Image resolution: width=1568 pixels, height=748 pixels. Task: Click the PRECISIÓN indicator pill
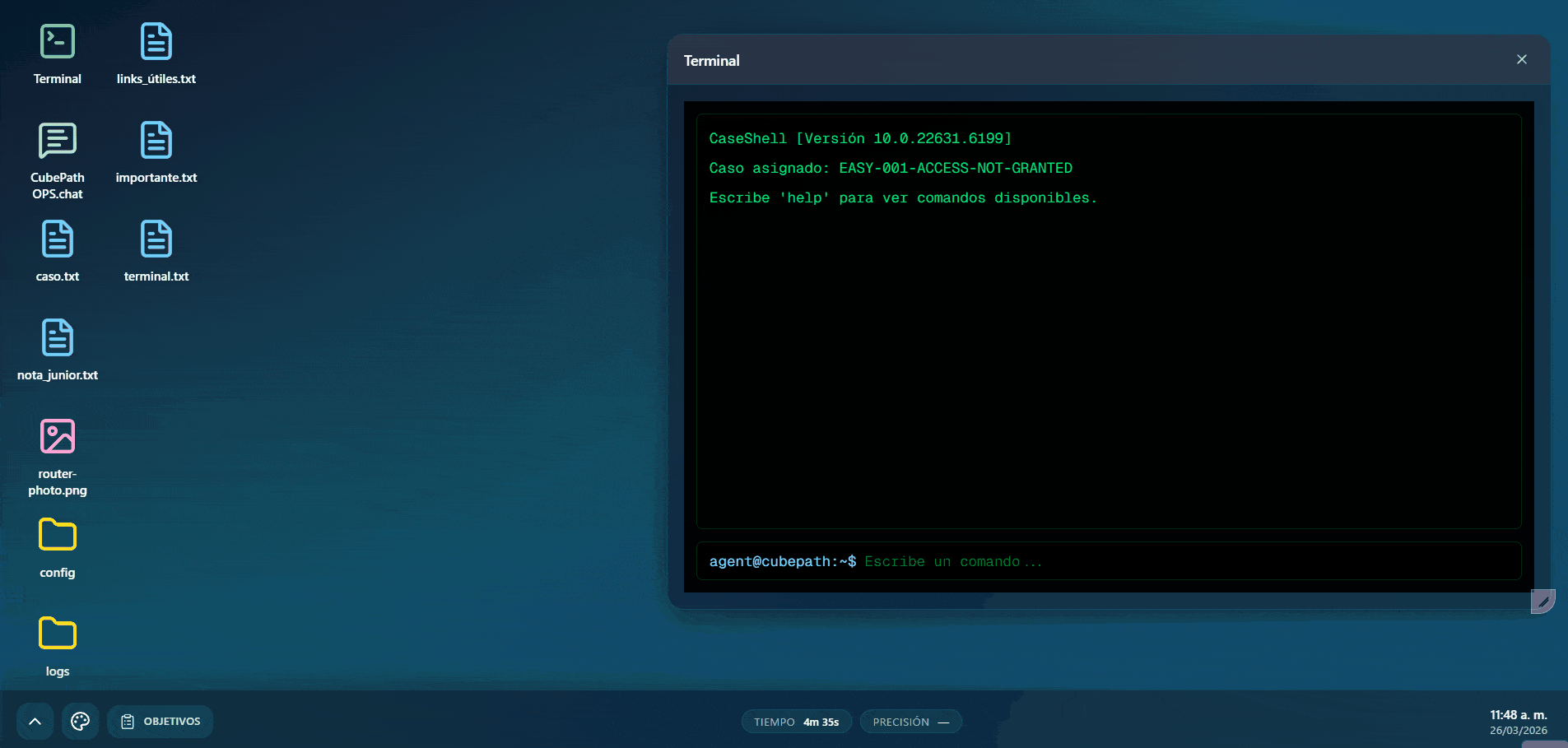[x=910, y=722]
